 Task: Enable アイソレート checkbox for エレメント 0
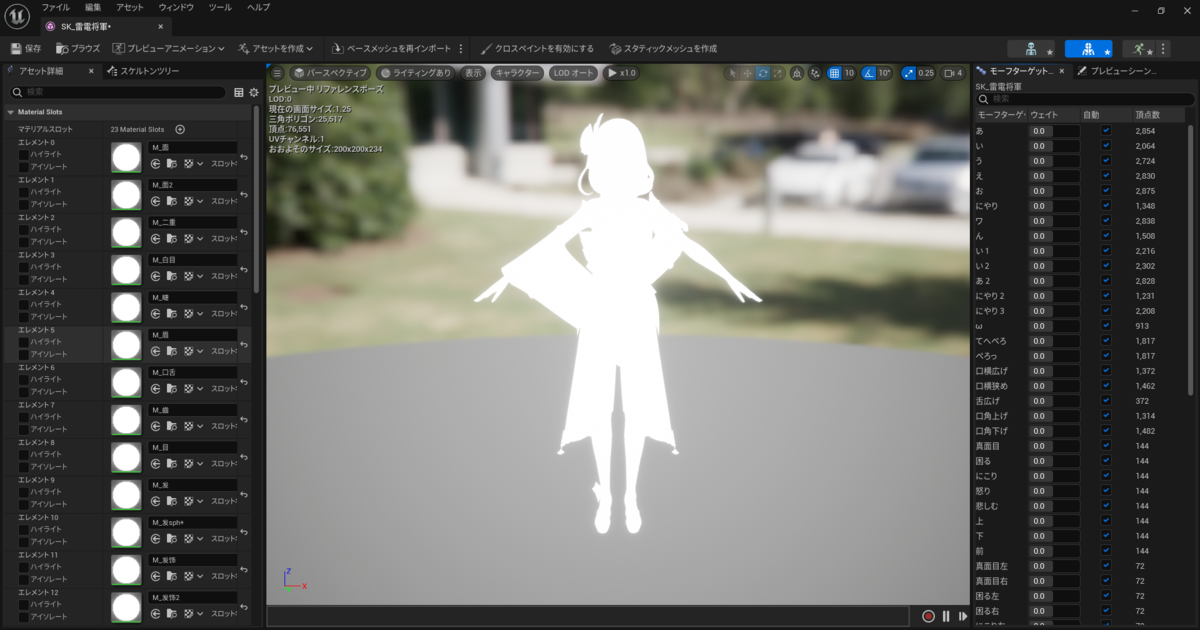24,166
